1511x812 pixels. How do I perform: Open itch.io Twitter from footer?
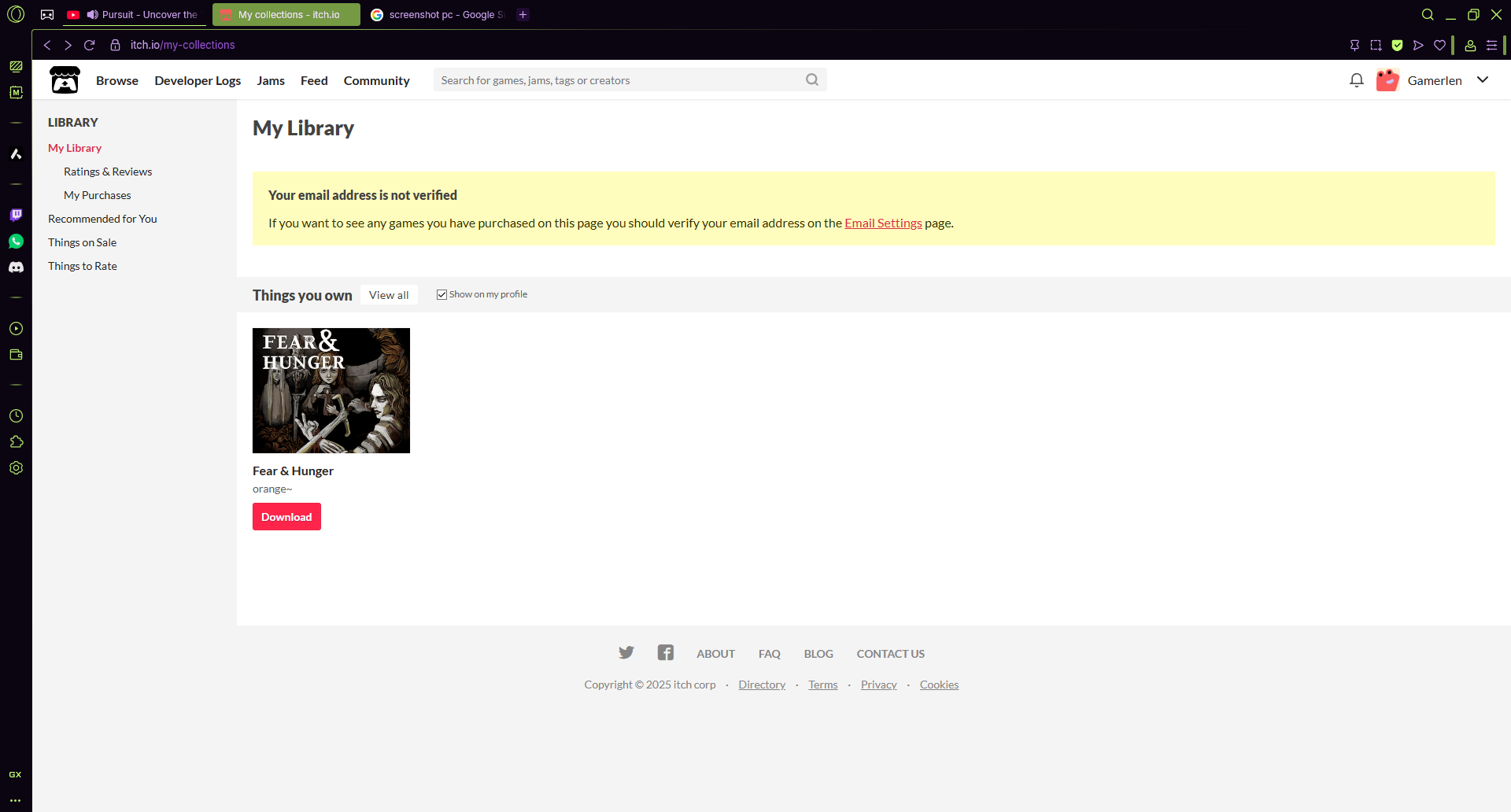[626, 652]
